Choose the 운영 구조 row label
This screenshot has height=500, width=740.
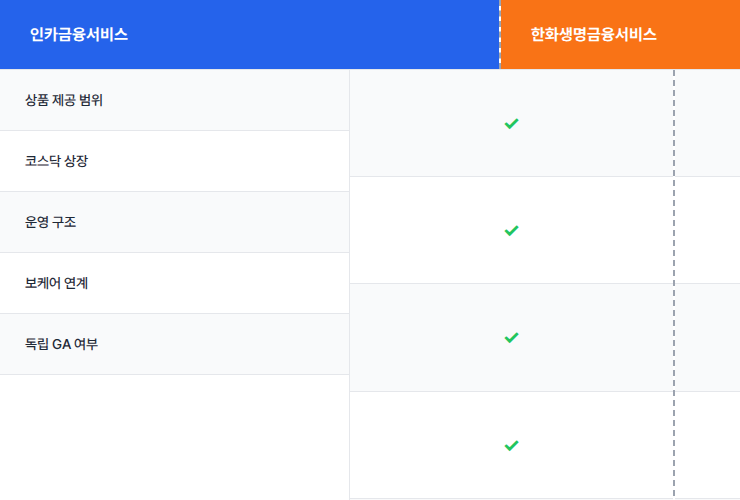coord(51,222)
